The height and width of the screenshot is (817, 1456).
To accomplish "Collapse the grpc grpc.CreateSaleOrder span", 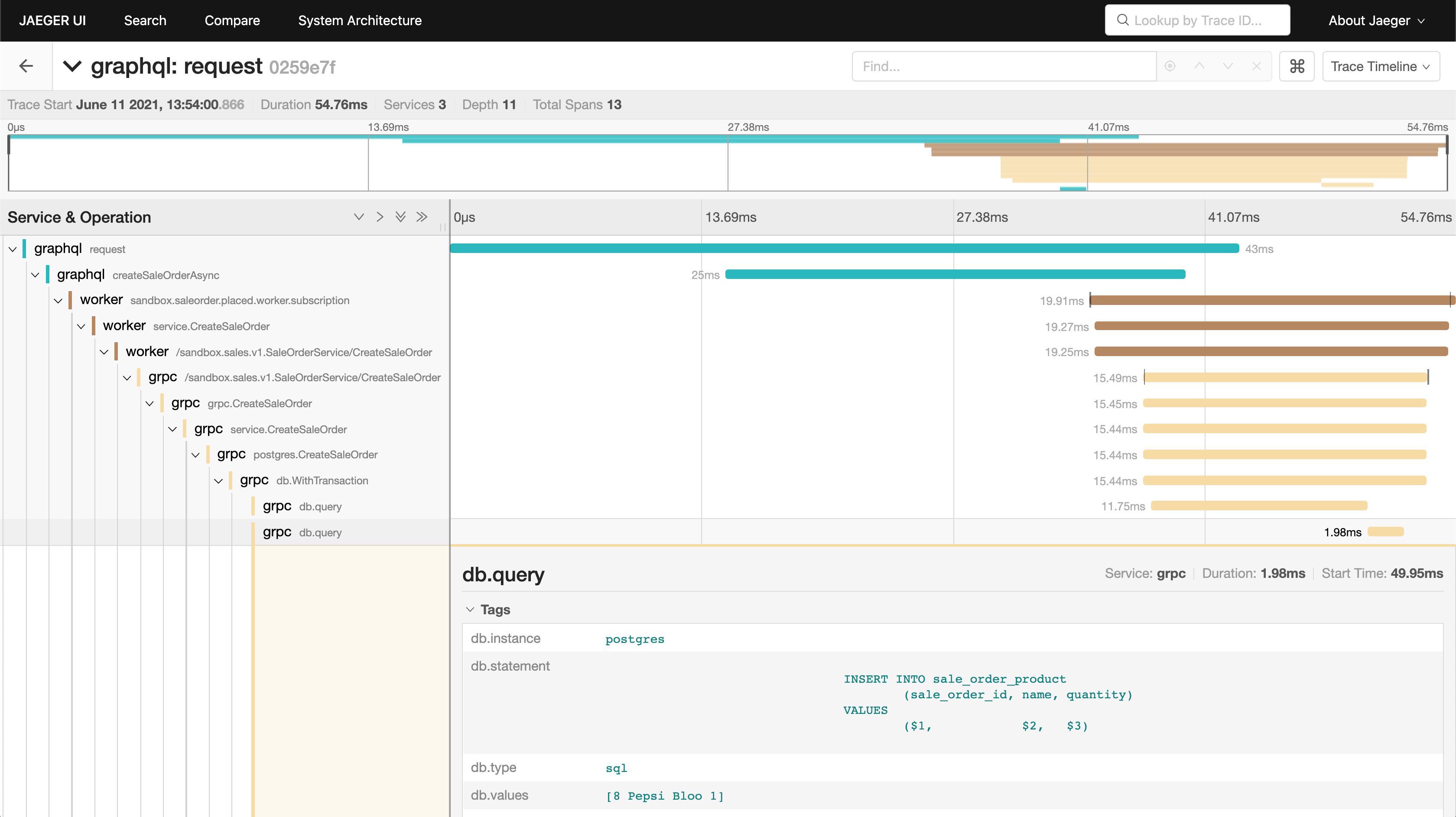I will click(150, 403).
